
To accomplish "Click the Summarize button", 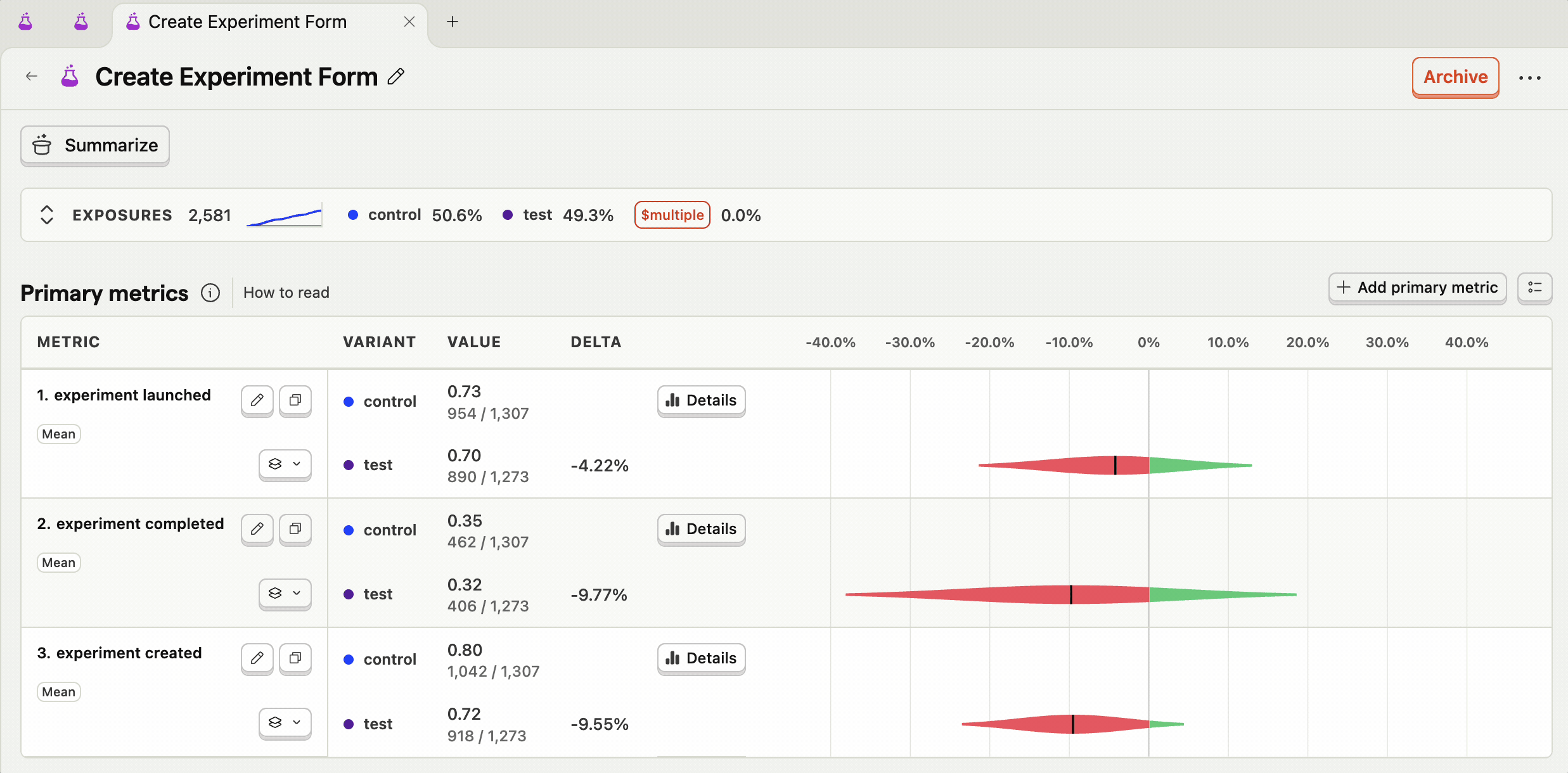I will pos(94,146).
